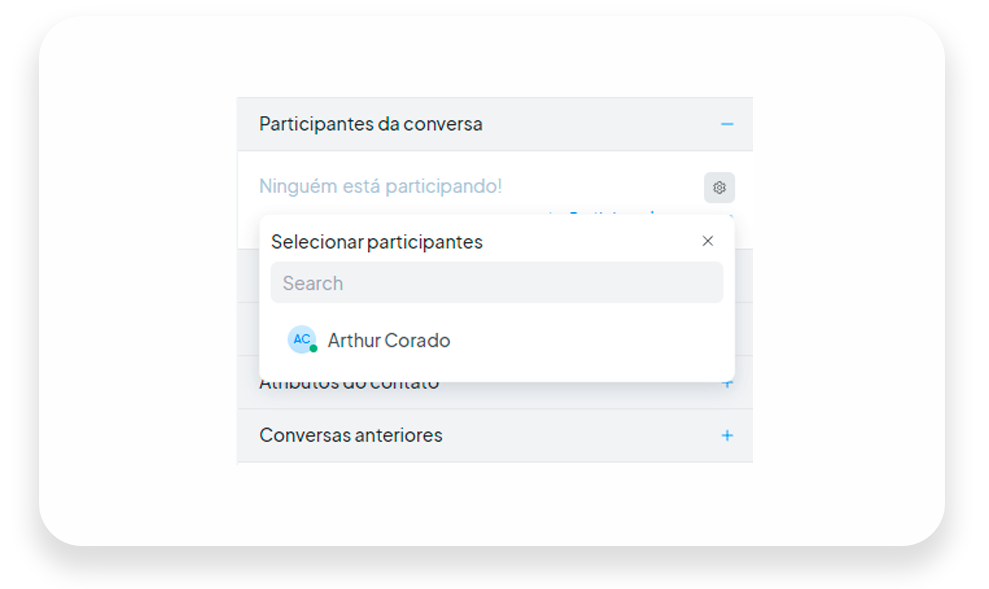This screenshot has height=589, width=989.
Task: Click the Ninguém está participando message
Action: pos(380,186)
